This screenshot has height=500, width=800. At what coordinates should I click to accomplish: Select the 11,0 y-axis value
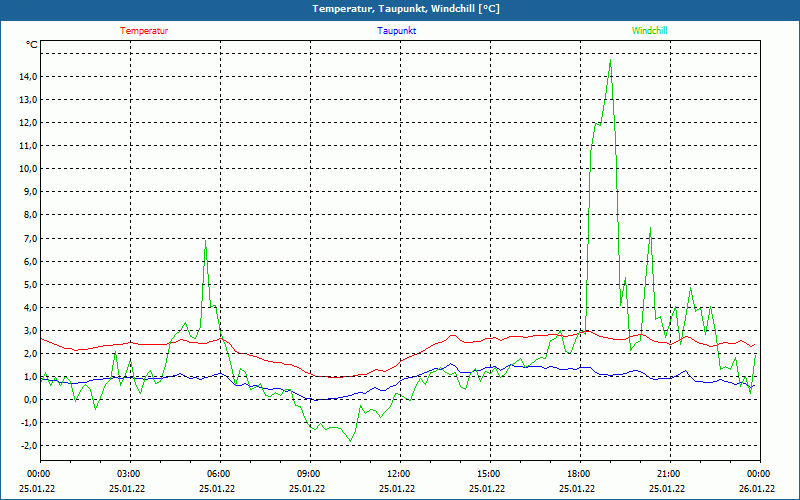[x=28, y=146]
